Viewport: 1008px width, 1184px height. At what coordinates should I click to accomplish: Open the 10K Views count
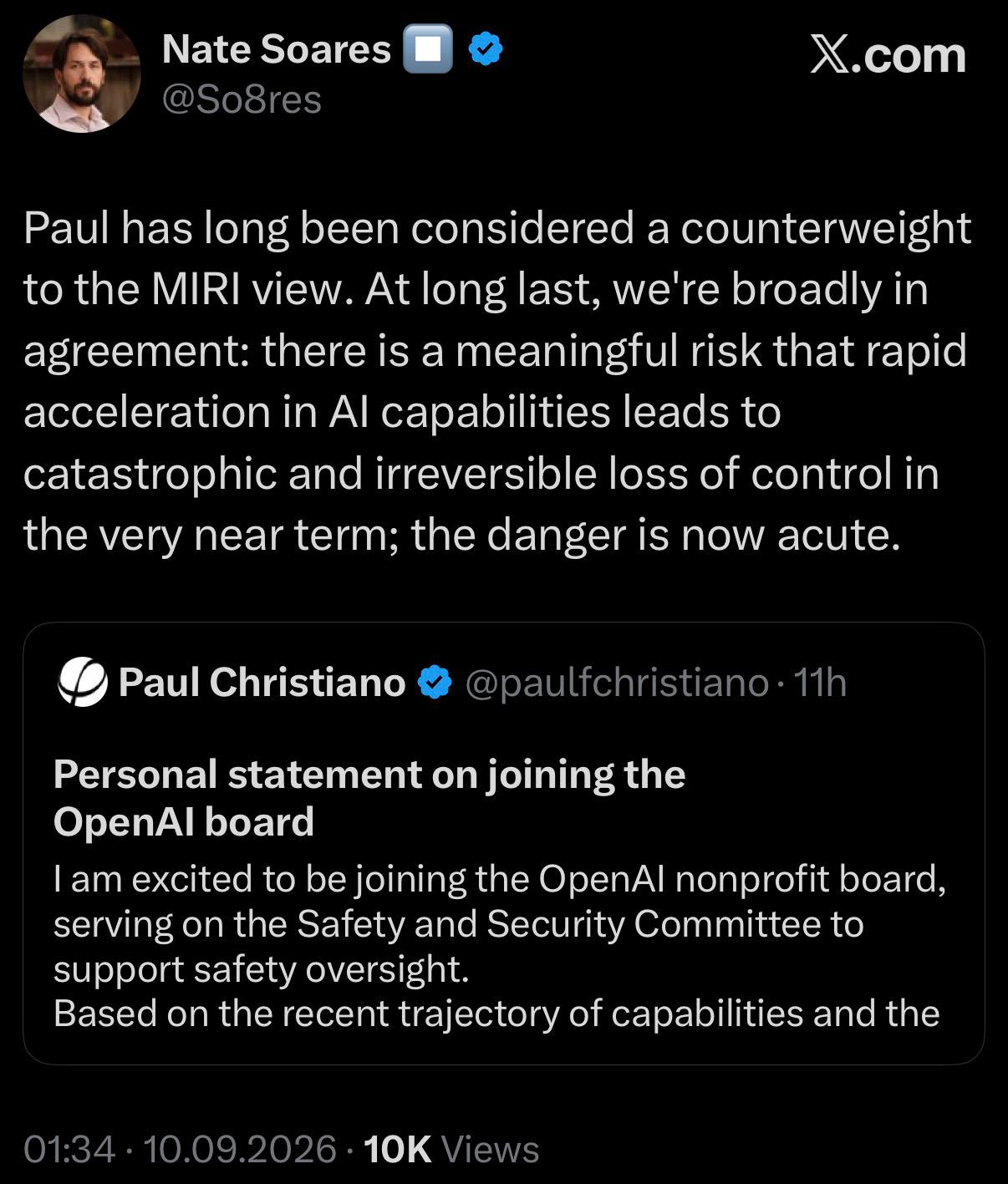[452, 1150]
